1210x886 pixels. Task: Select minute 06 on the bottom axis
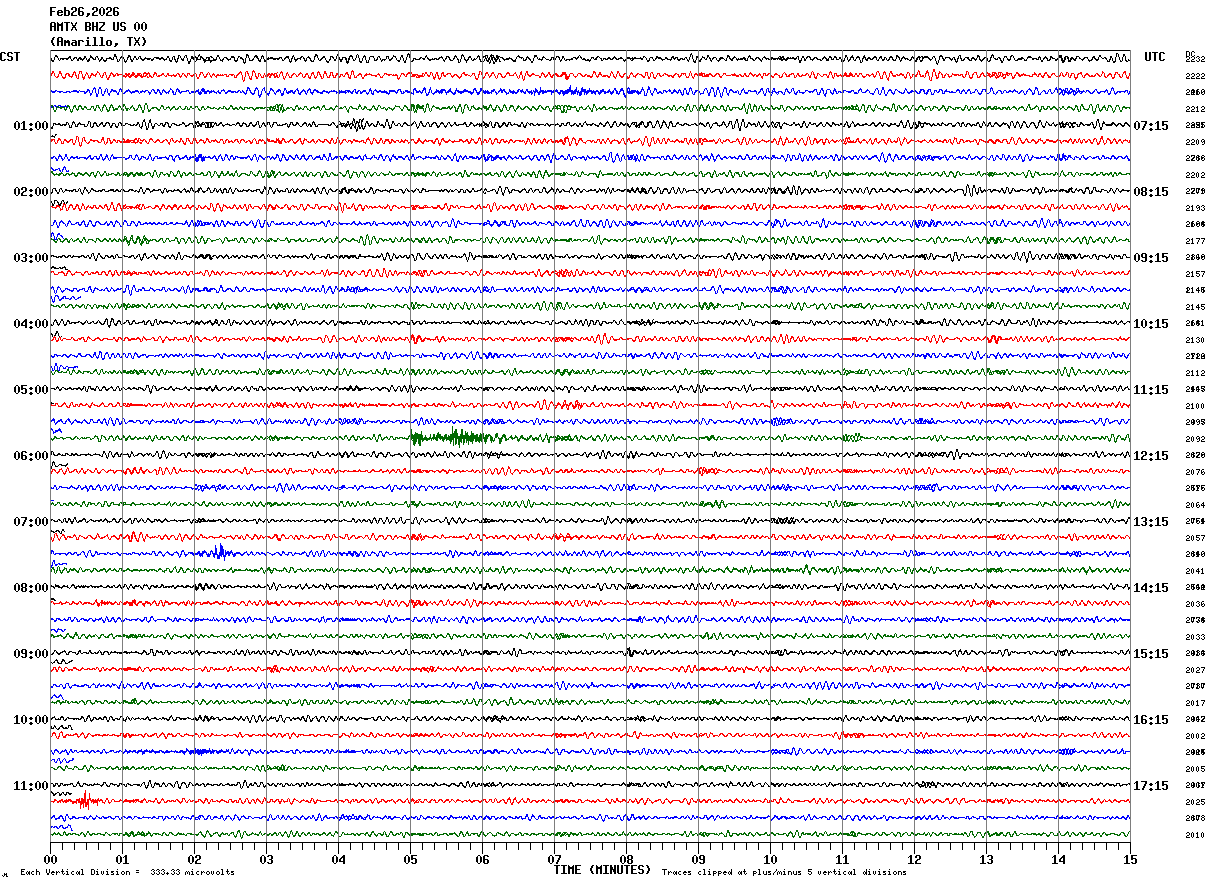point(482,859)
